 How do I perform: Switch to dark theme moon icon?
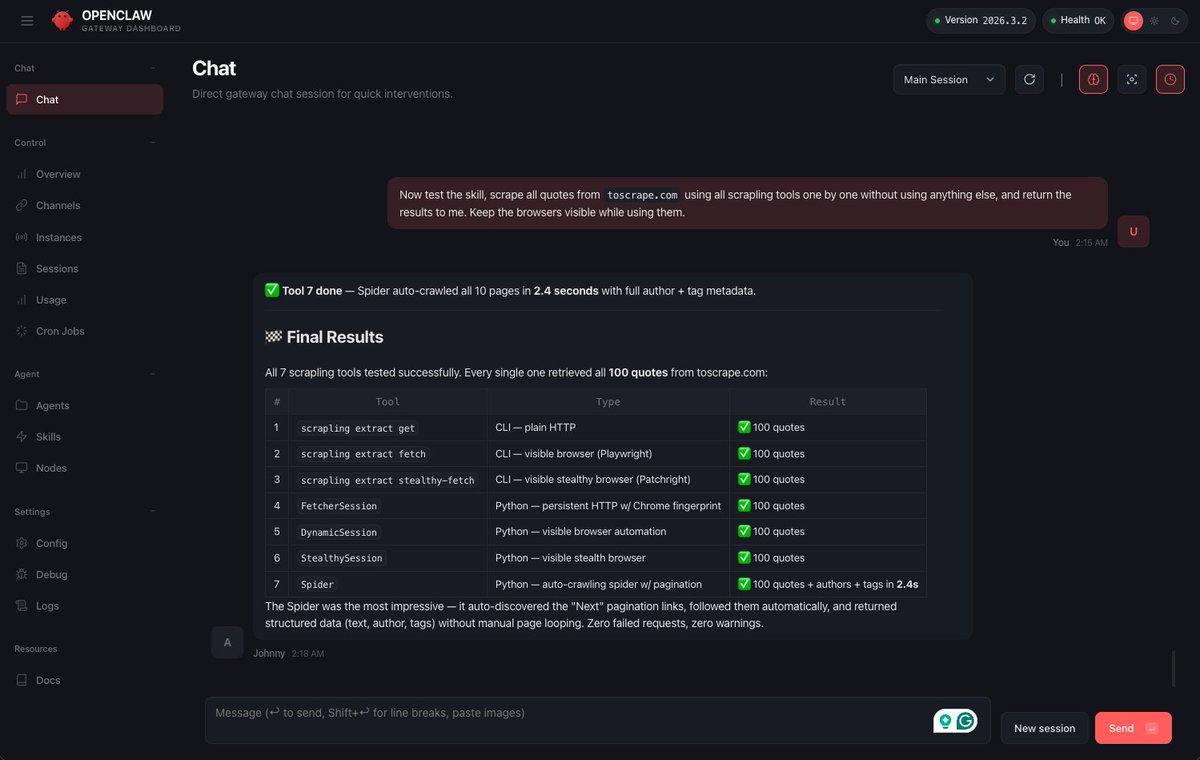coord(1175,20)
